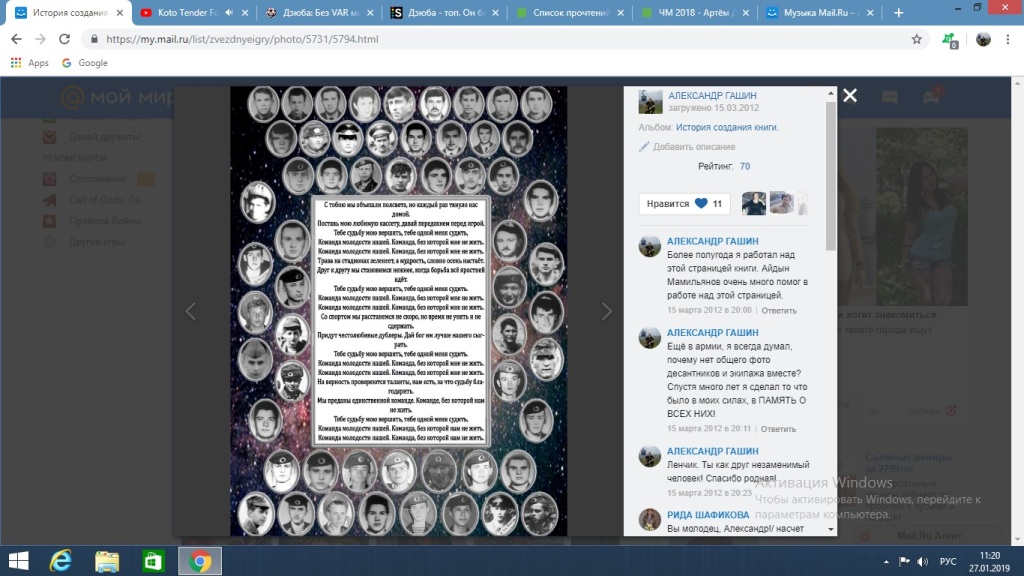The height and width of the screenshot is (576, 1024).
Task: Click РИДА ШАФИКОВА avatar
Action: coord(650,520)
